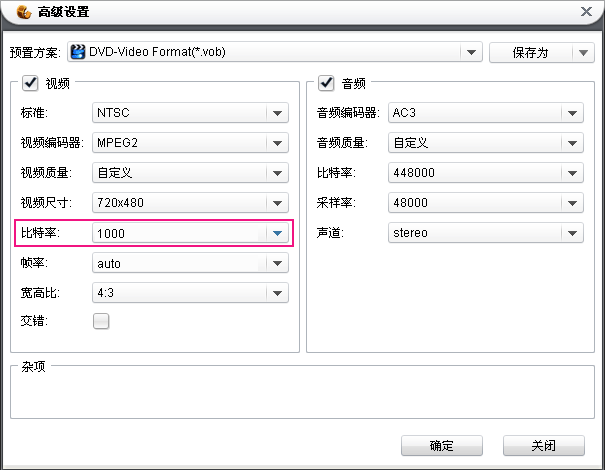Open the 视频编码器 MPEG2 dropdown

click(x=277, y=143)
